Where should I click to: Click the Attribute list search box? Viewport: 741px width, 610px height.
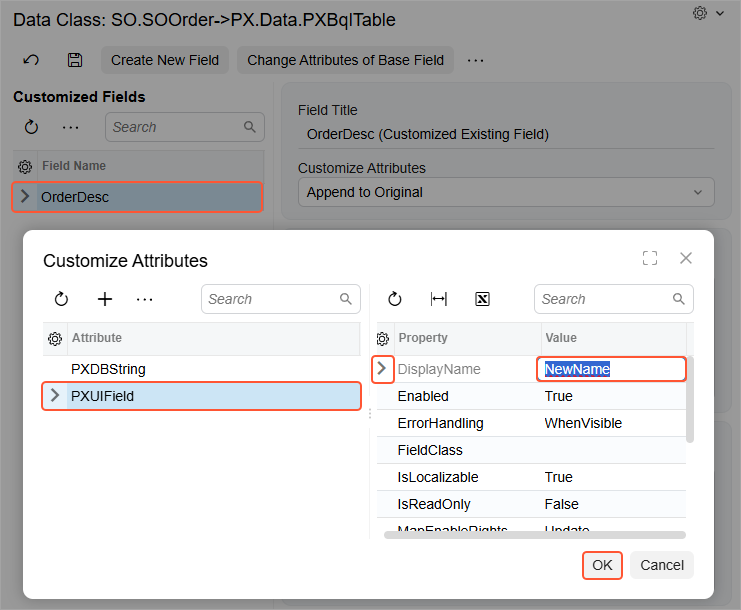pyautogui.click(x=281, y=299)
